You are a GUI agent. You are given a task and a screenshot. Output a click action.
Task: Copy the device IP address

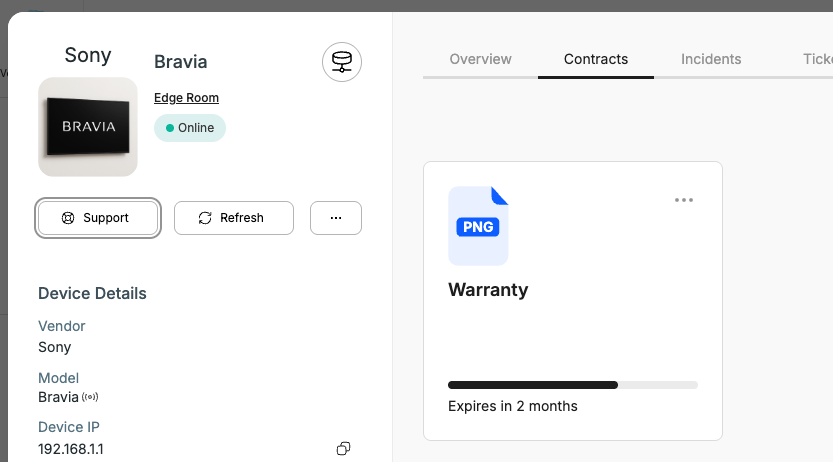(x=343, y=449)
